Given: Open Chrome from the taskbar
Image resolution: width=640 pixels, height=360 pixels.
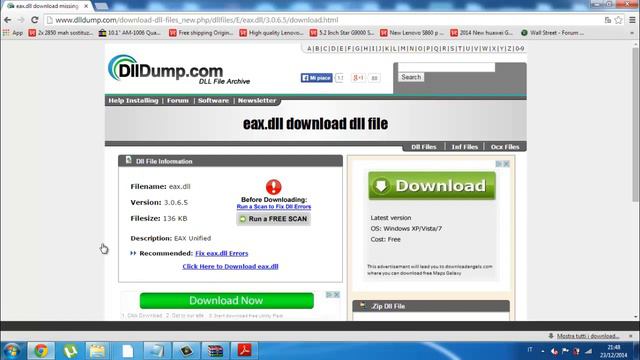Looking at the screenshot, I should (x=41, y=351).
